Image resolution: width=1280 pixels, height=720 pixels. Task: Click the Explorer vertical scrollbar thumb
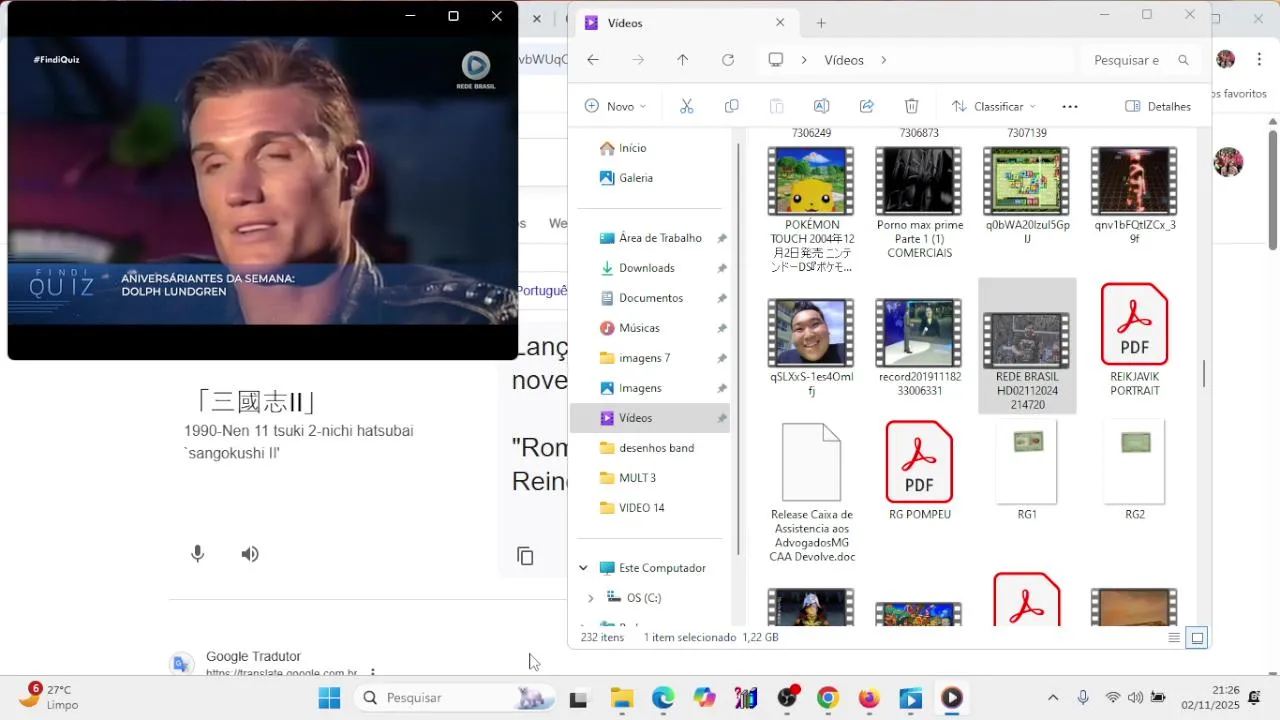[1204, 374]
